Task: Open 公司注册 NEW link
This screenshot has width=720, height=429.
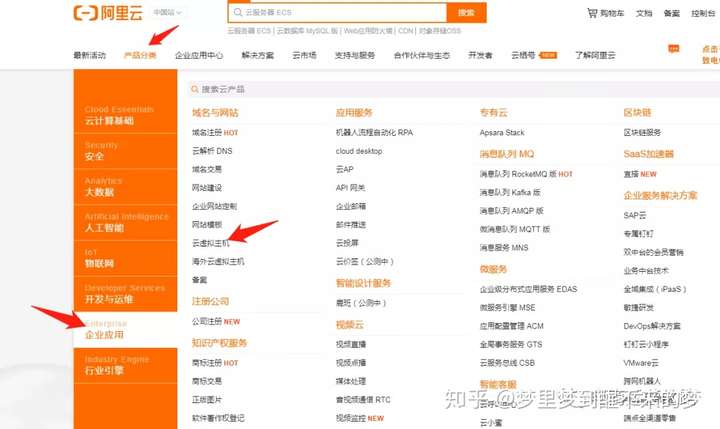Action: point(216,322)
